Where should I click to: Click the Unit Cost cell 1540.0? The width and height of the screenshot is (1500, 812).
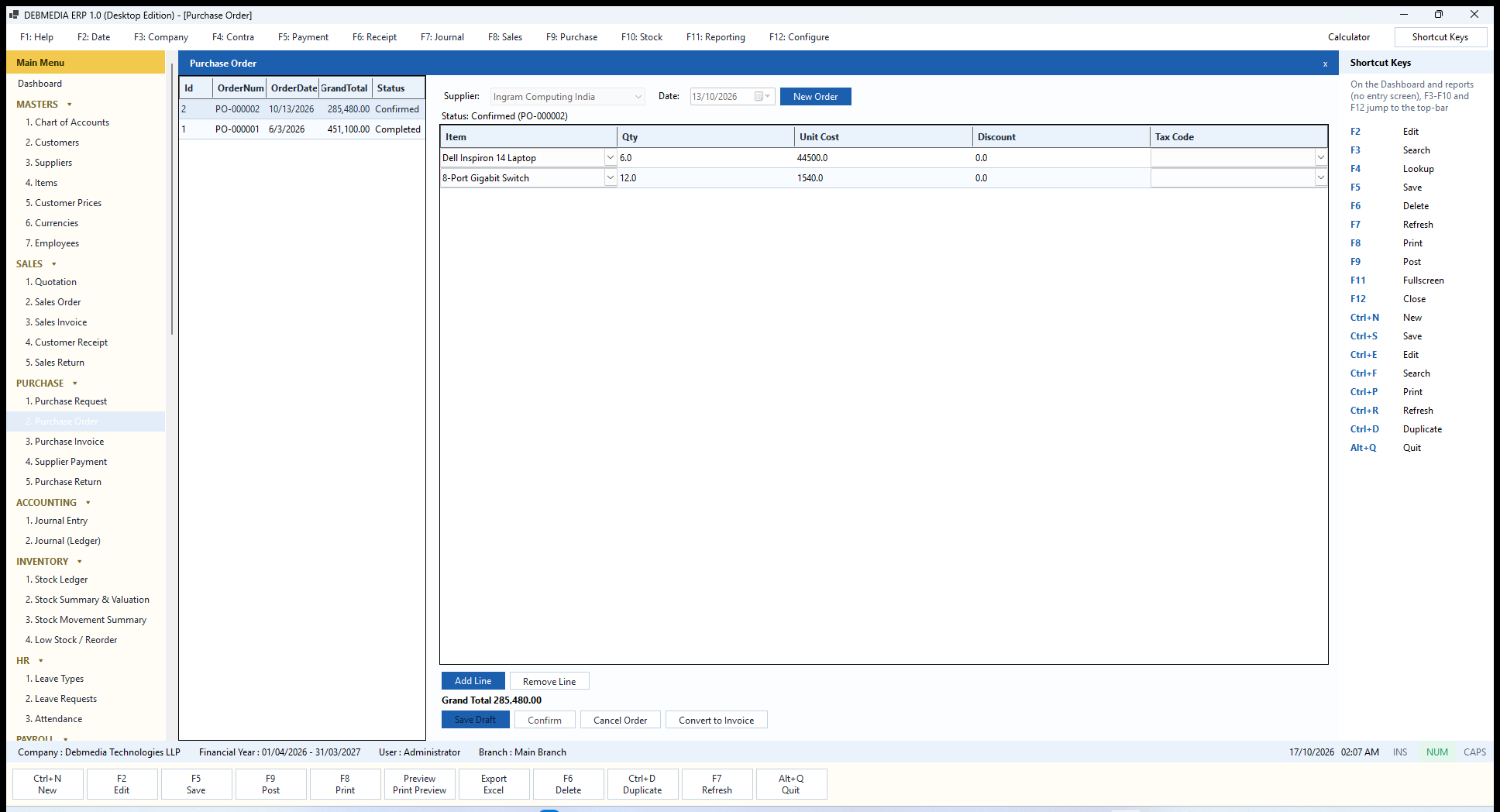pos(883,178)
